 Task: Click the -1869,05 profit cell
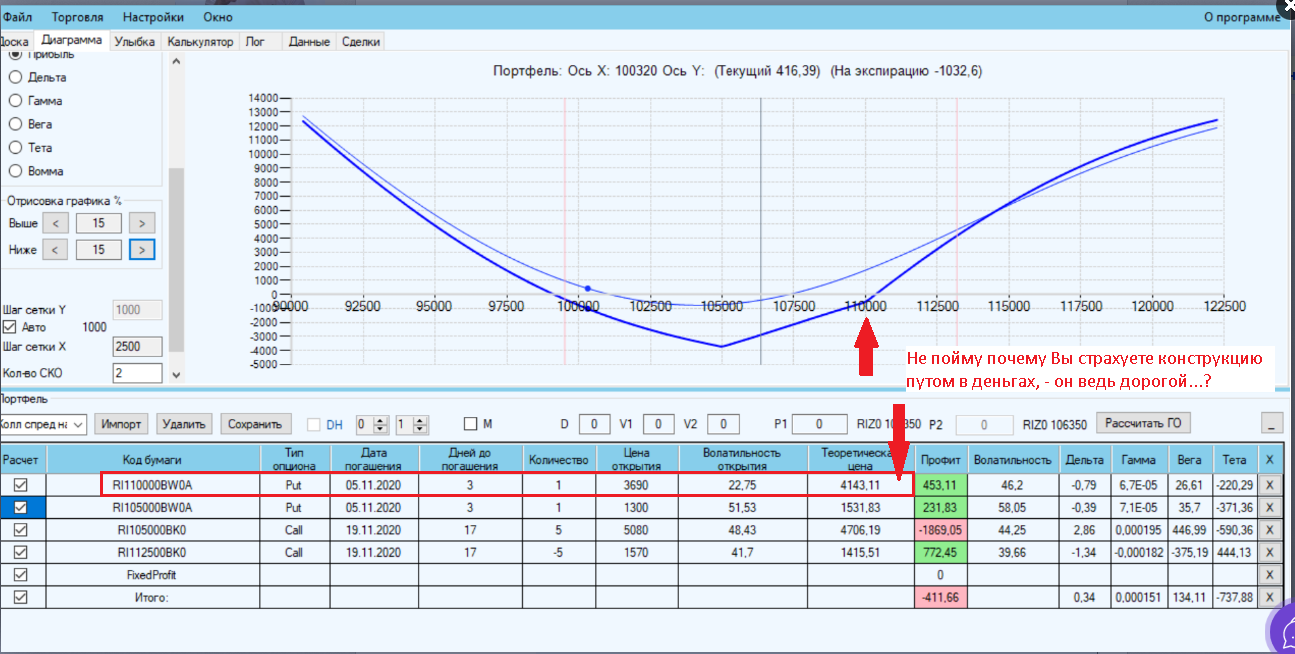(941, 530)
